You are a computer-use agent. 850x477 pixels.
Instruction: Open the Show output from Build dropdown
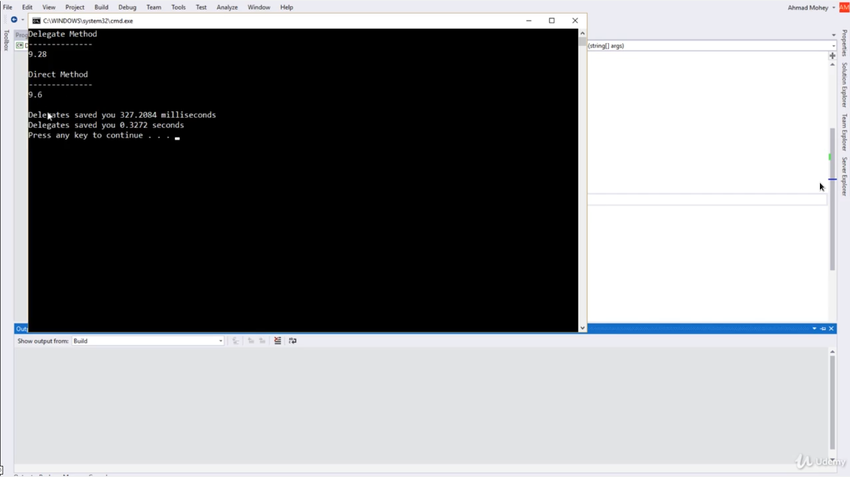(x=147, y=341)
